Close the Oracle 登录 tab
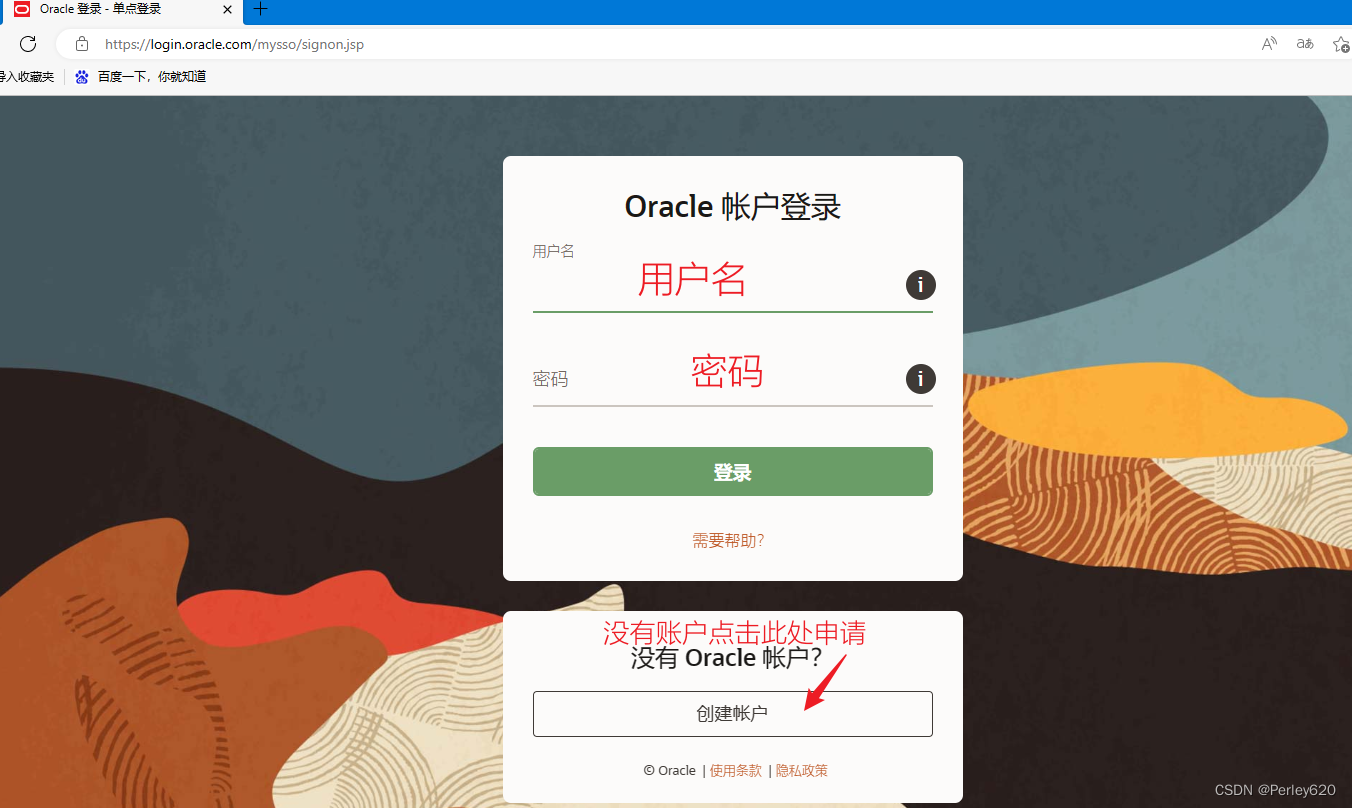The width and height of the screenshot is (1352, 808). [227, 9]
